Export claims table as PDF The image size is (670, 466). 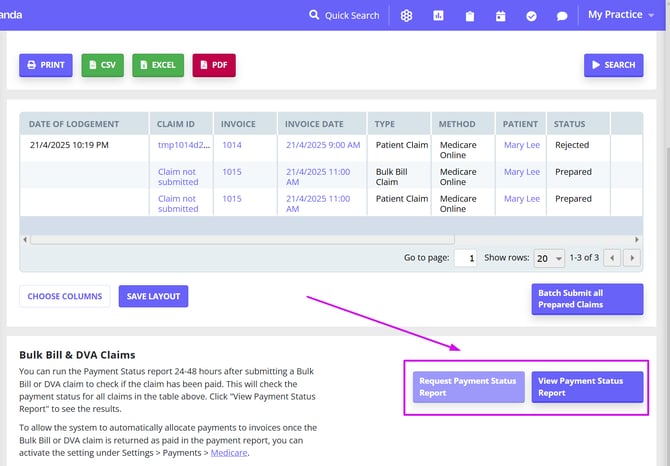[x=214, y=65]
